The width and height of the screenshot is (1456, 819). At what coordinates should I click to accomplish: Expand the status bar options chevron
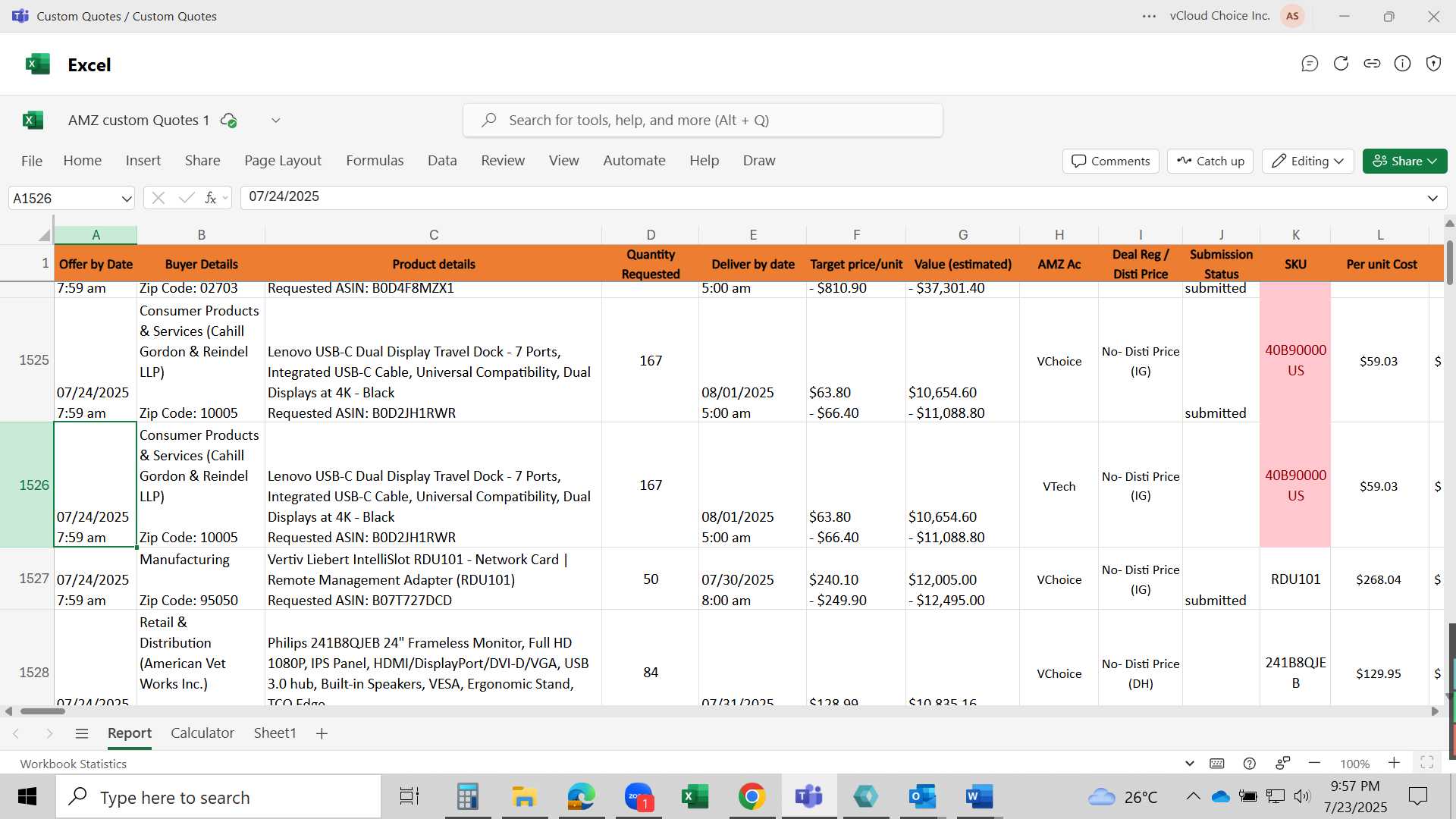point(1189,764)
